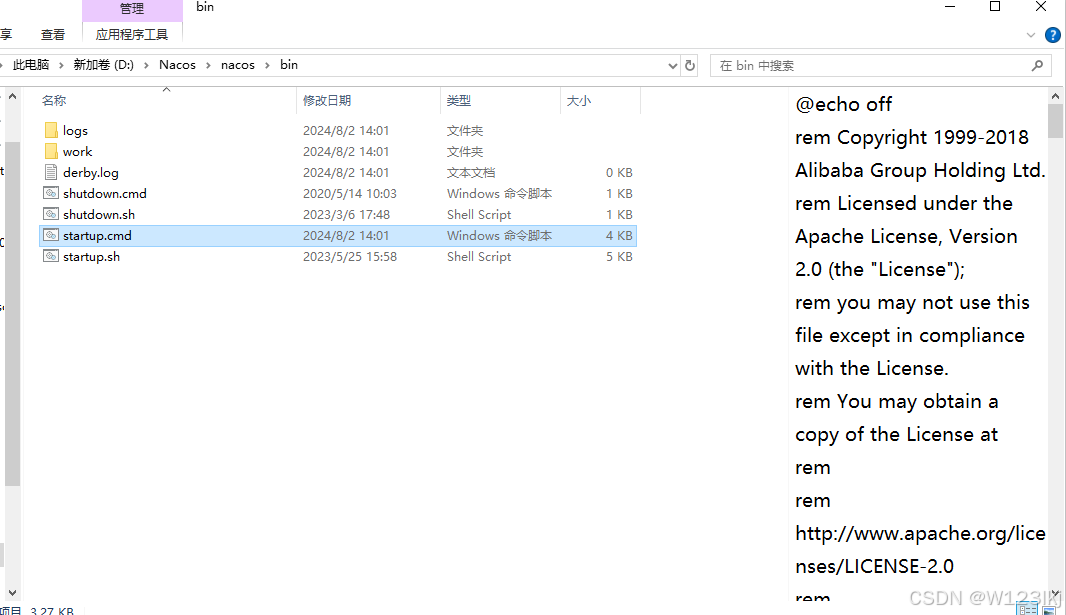Open the work folder
Image resolution: width=1066 pixels, height=615 pixels.
click(79, 151)
